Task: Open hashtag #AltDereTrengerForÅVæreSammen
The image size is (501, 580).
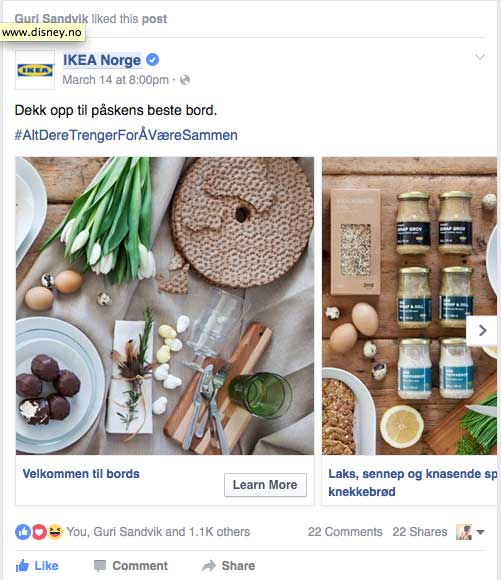Action: 126,135
